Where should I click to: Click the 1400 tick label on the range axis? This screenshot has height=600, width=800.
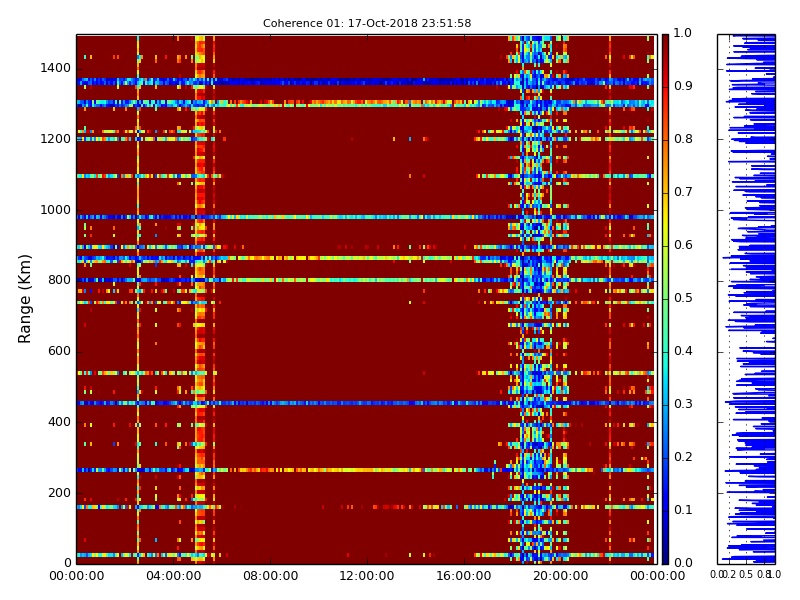55,68
